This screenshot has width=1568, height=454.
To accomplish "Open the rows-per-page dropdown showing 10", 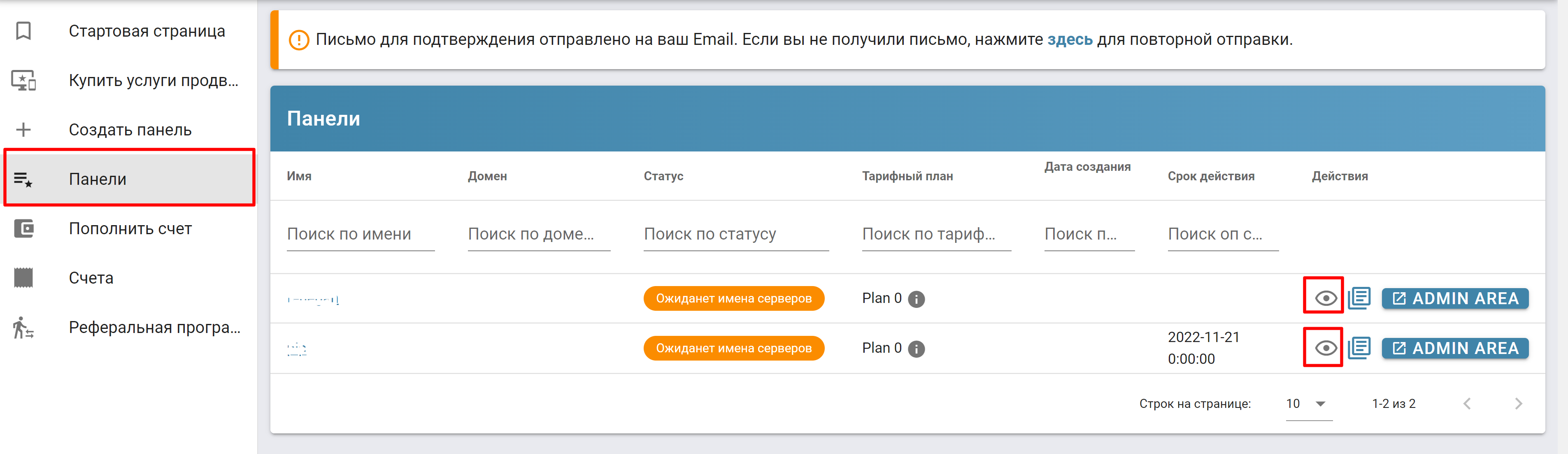I will (x=1309, y=404).
